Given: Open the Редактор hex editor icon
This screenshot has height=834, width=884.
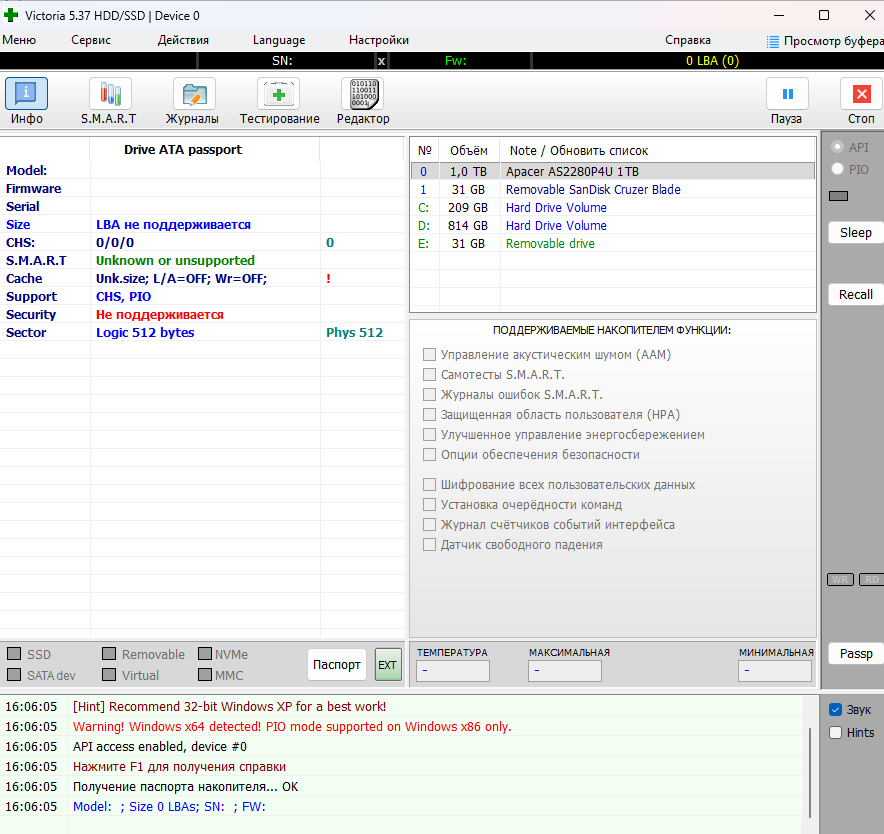Looking at the screenshot, I should (362, 95).
